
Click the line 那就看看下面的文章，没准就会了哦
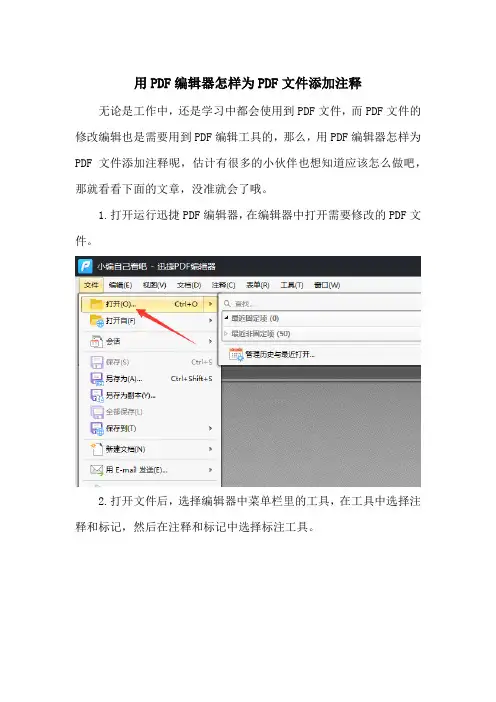(172, 189)
